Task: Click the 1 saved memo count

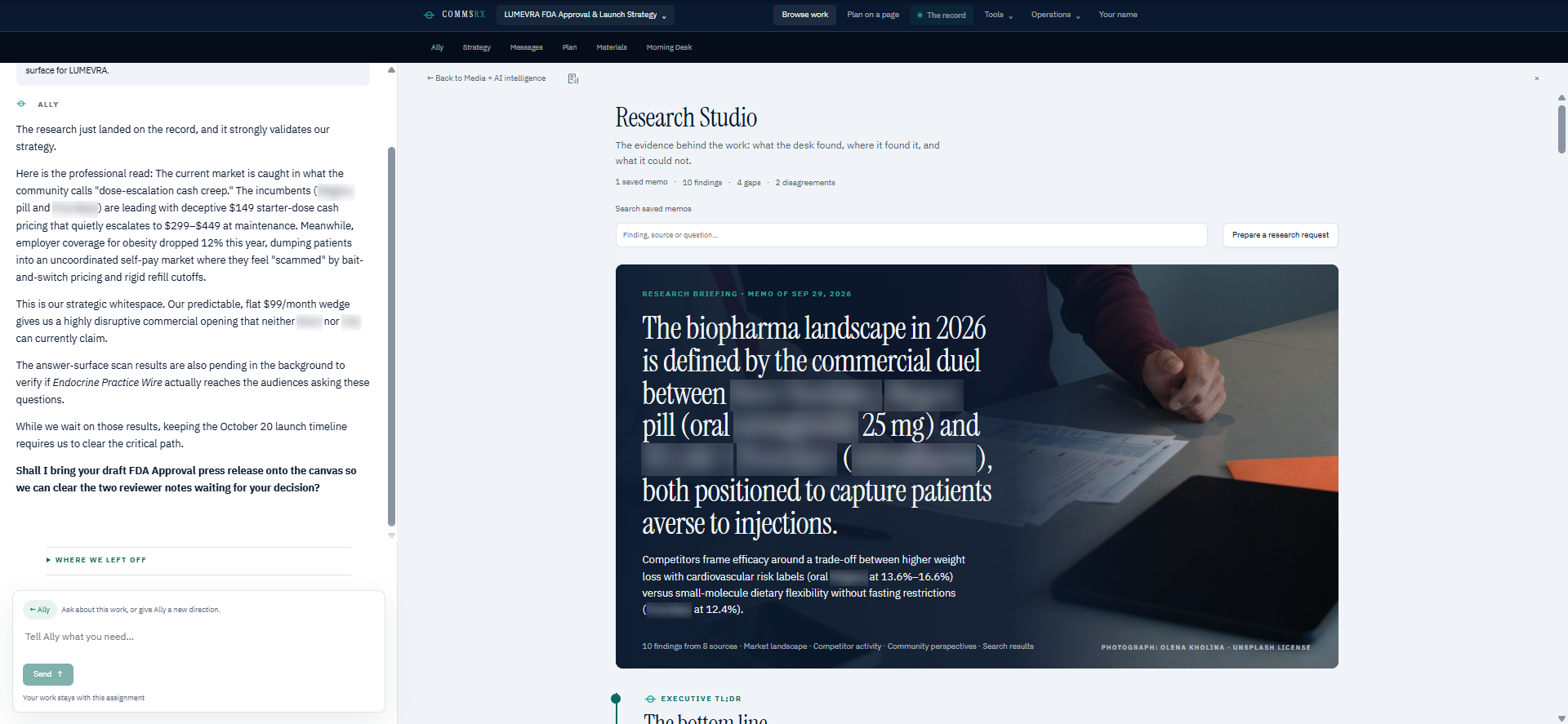Action: pyautogui.click(x=641, y=183)
